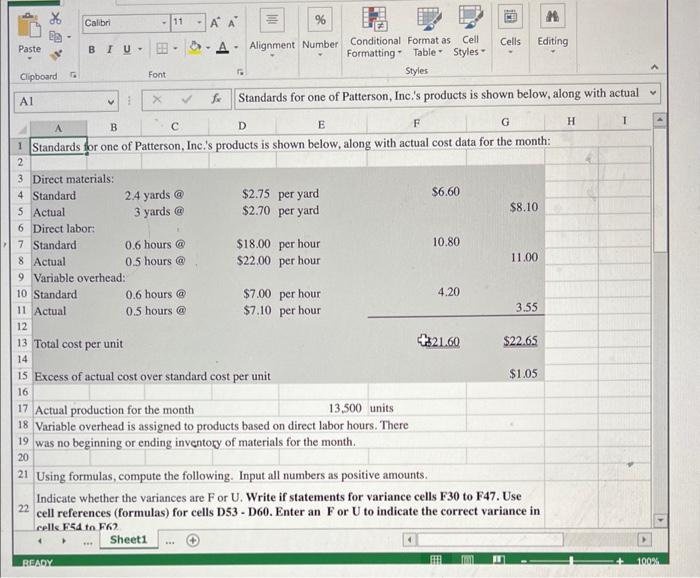The width and height of the screenshot is (700, 578).
Task: Increase font size with larger A
Action: pos(215,22)
